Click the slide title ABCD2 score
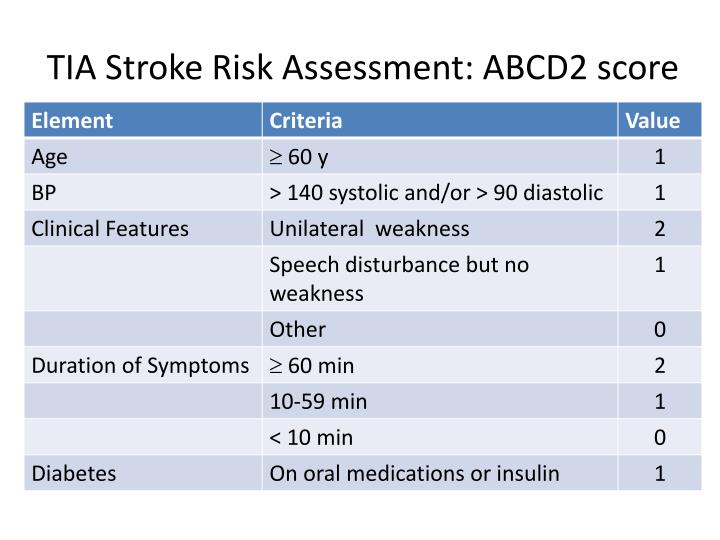The image size is (720, 540). point(362,68)
